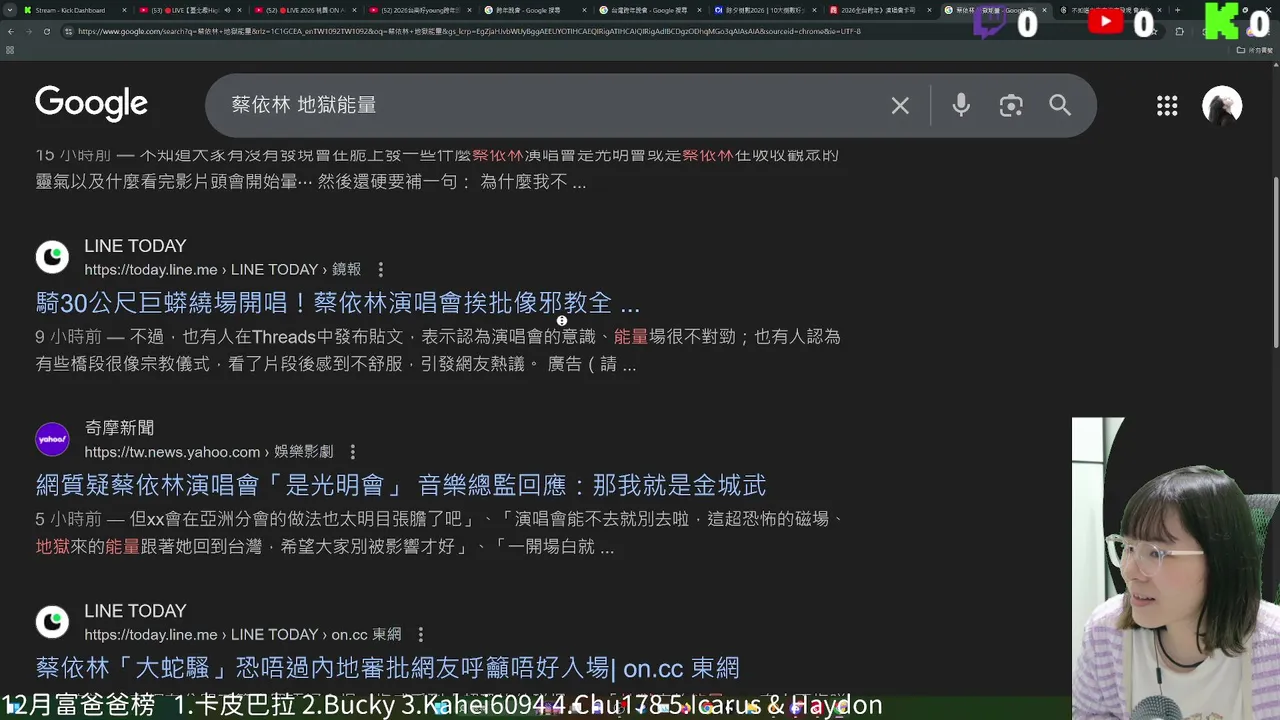This screenshot has width=1280, height=720.
Task: Open the Google apps grid
Action: pos(1167,106)
